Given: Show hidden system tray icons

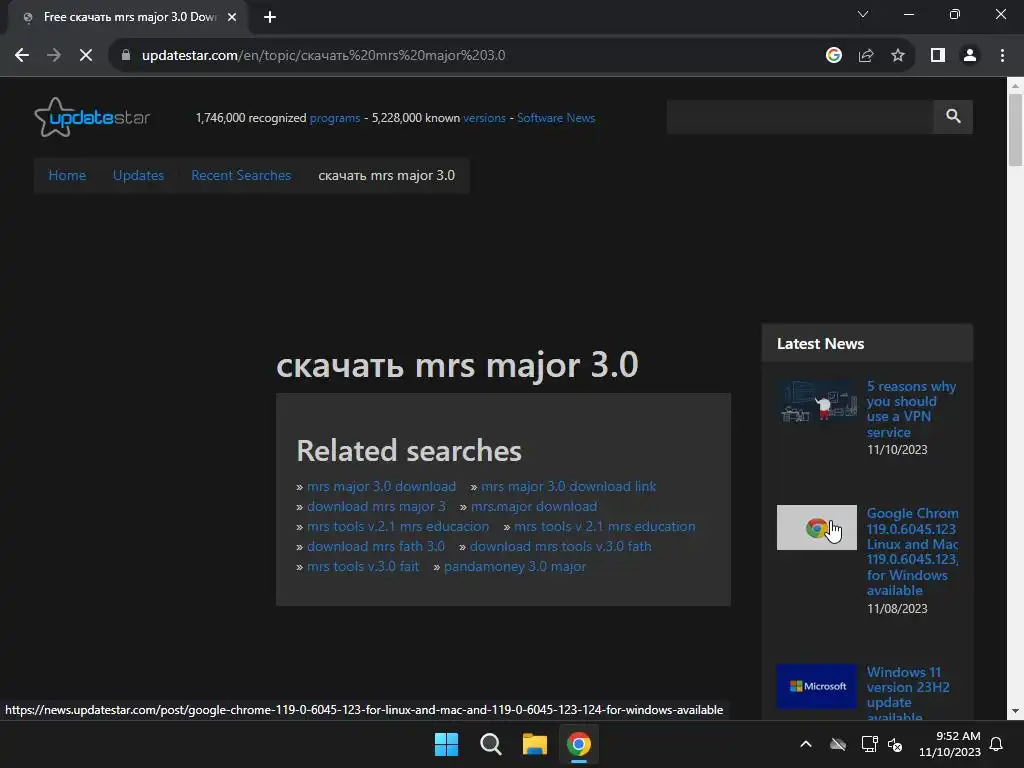Looking at the screenshot, I should point(806,744).
